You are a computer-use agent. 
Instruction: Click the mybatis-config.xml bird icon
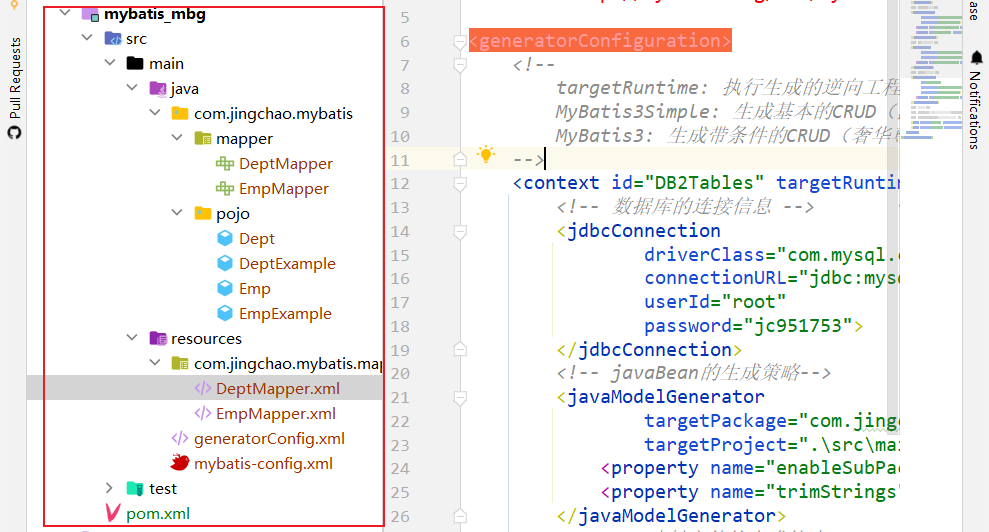180,463
